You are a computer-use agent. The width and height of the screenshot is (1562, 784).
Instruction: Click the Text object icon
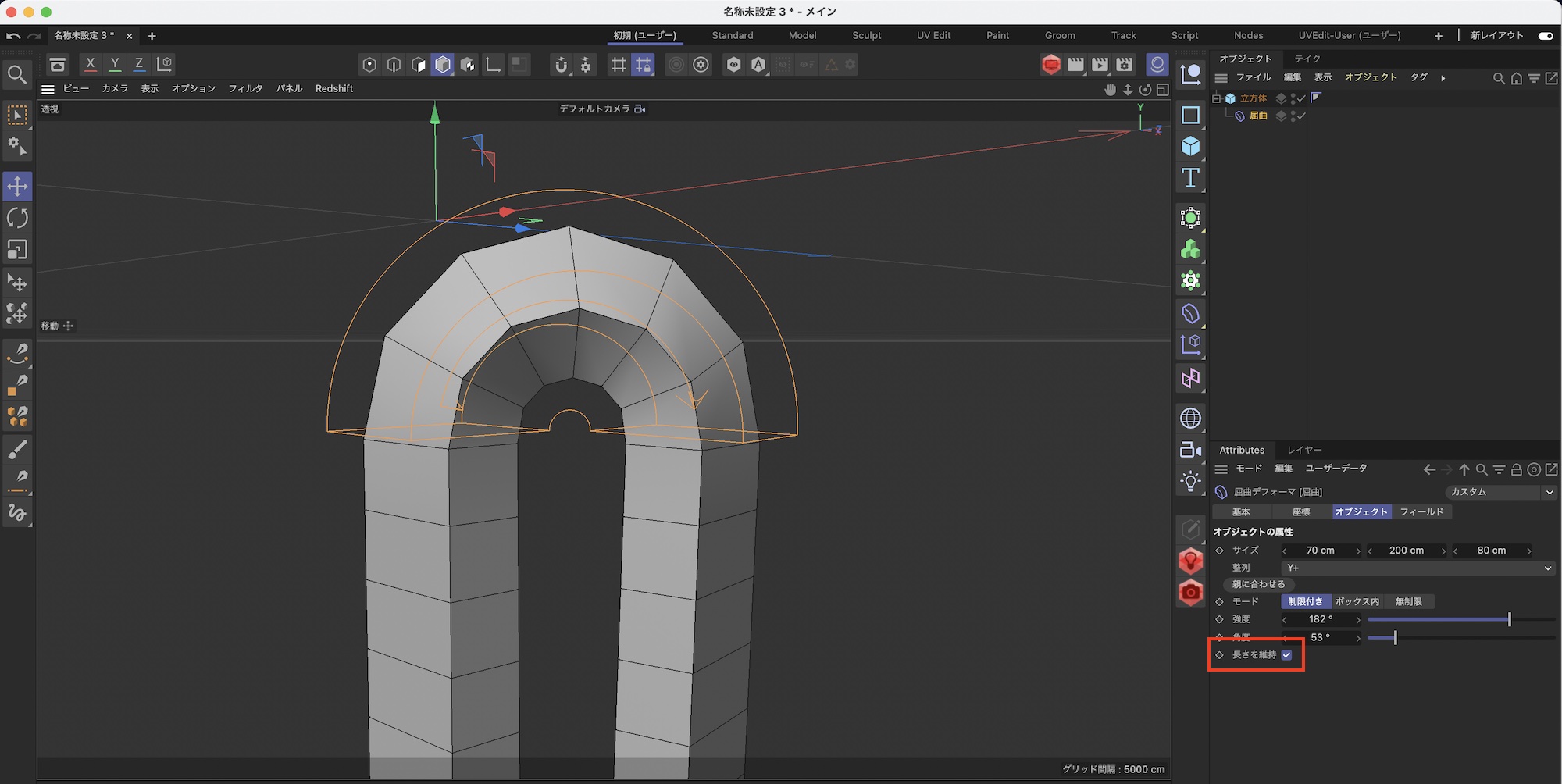click(x=1190, y=178)
